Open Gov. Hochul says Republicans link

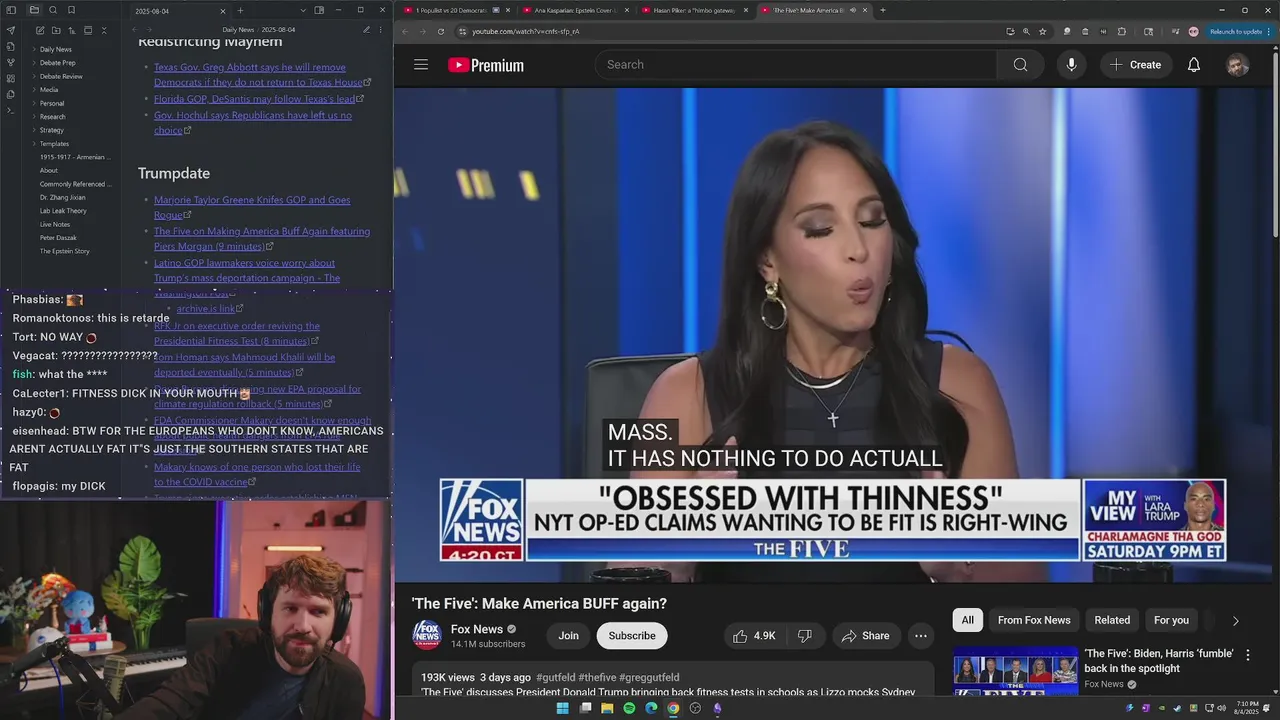tap(253, 122)
